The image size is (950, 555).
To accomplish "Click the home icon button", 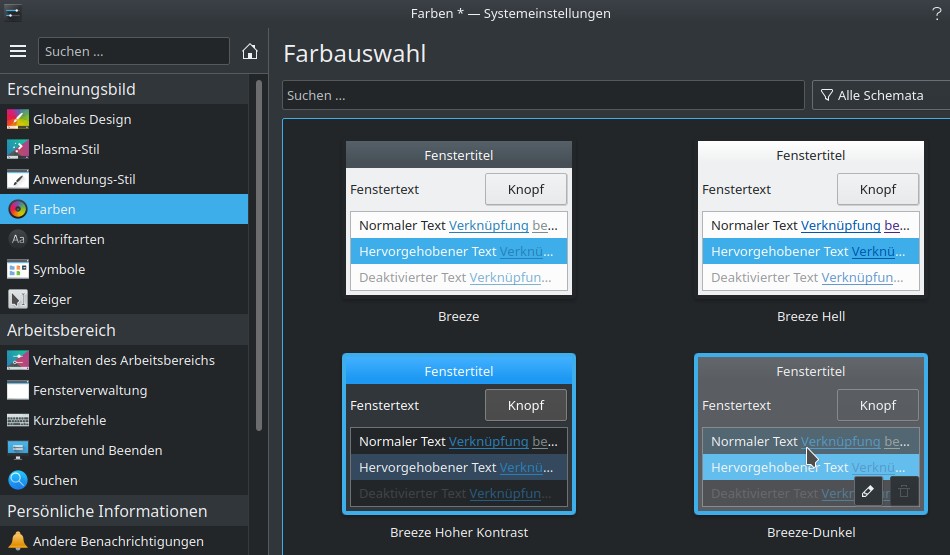I will tap(250, 51).
